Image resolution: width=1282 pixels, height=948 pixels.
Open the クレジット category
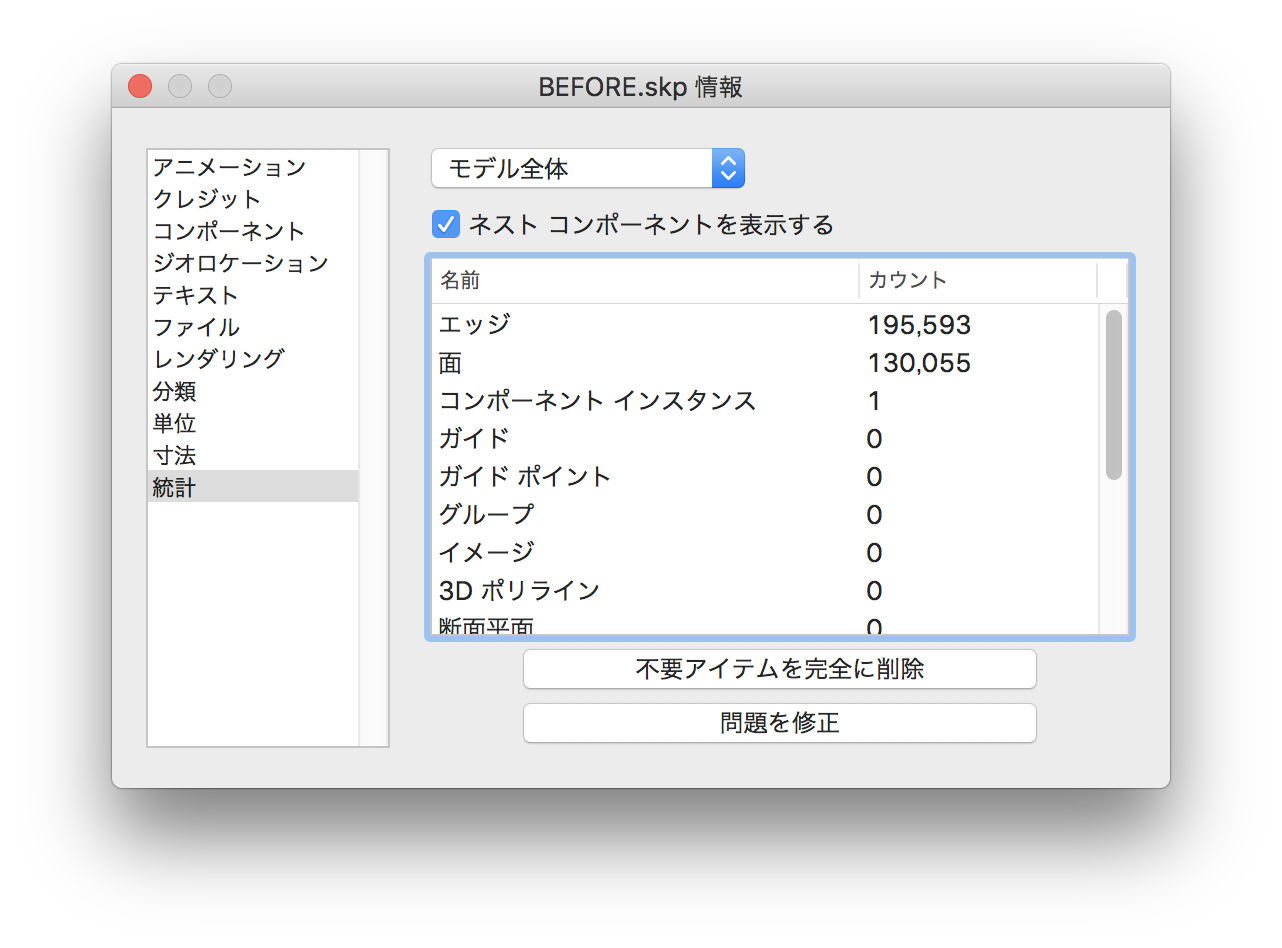(207, 199)
